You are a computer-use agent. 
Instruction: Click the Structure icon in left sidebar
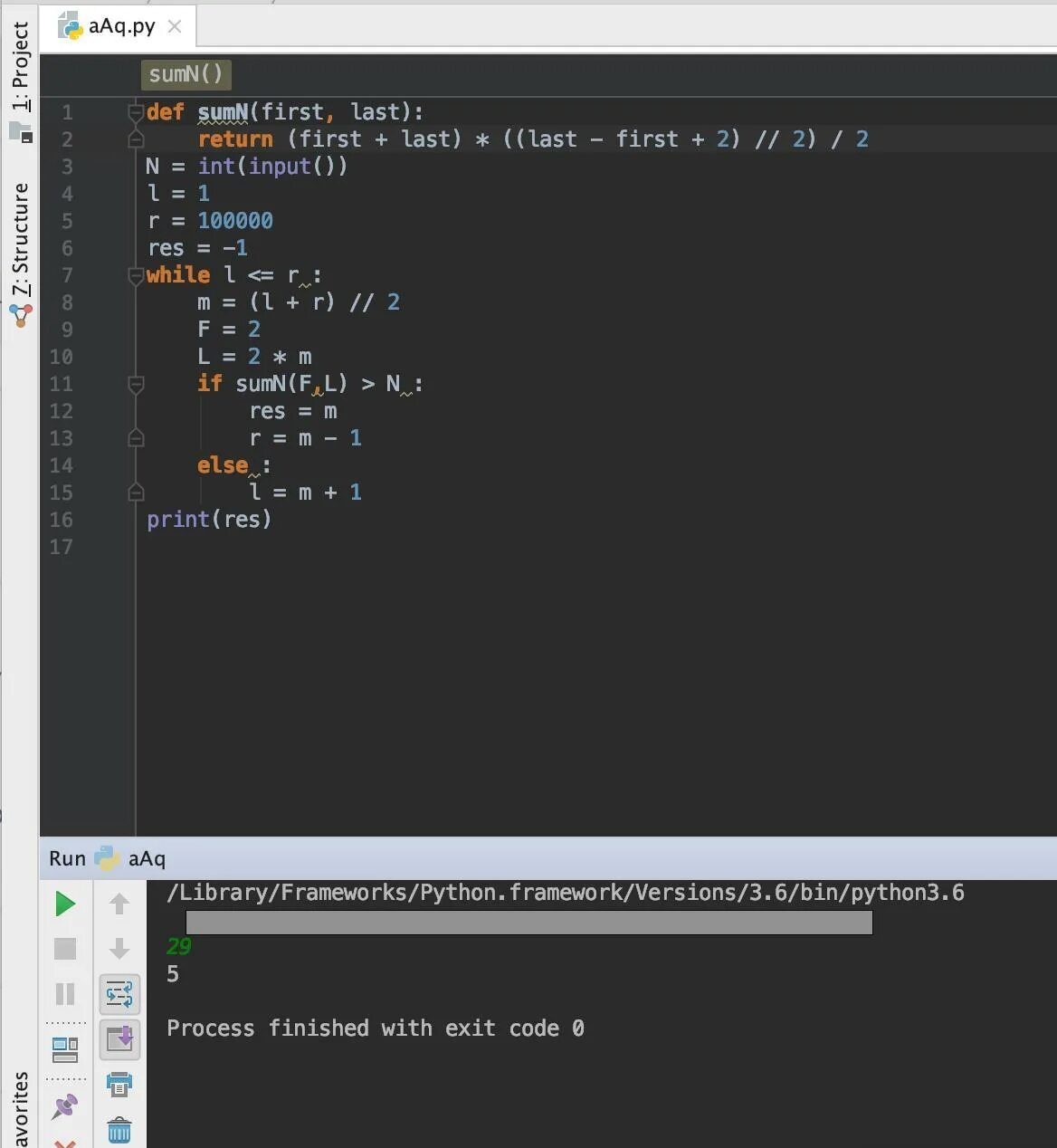21,315
